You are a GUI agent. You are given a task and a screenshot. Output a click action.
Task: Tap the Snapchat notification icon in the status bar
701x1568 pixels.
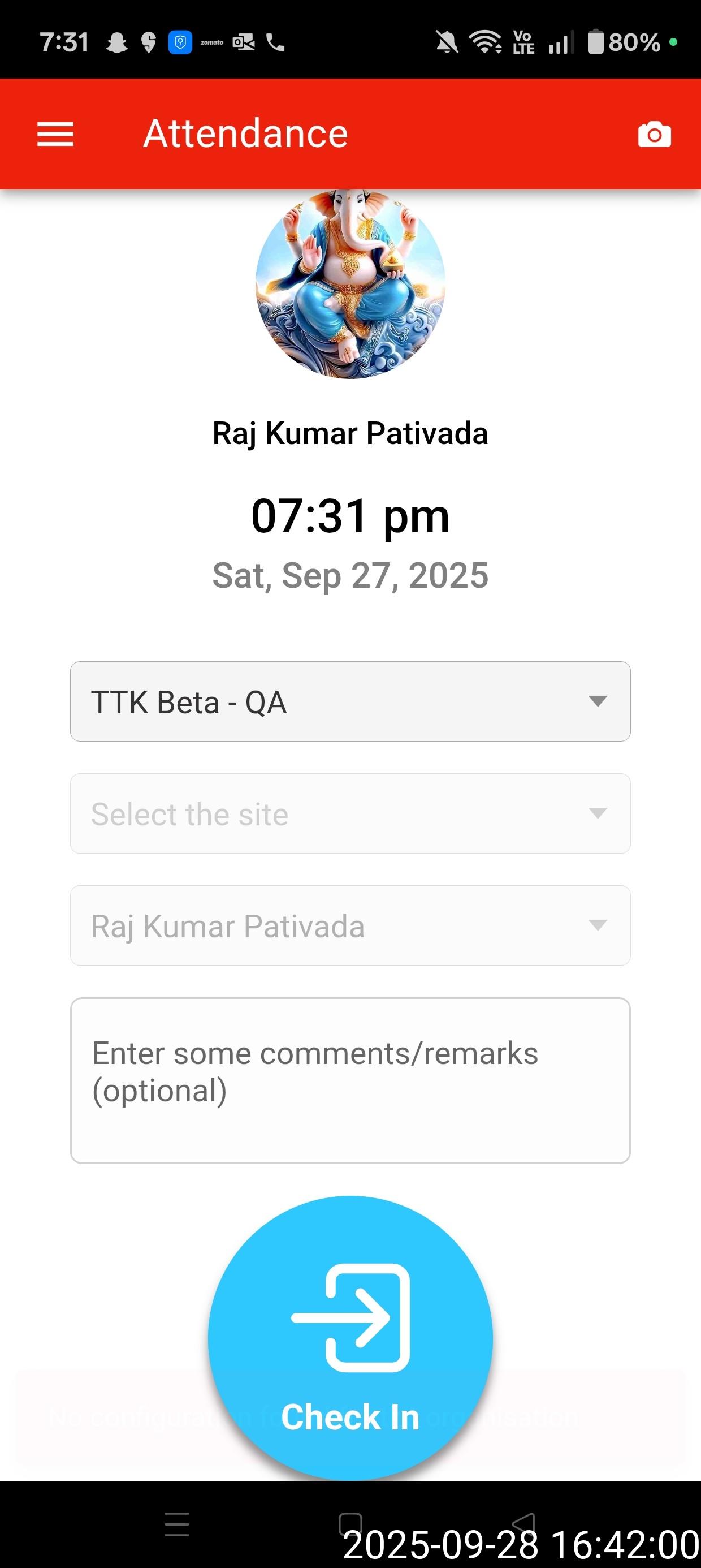coord(117,42)
